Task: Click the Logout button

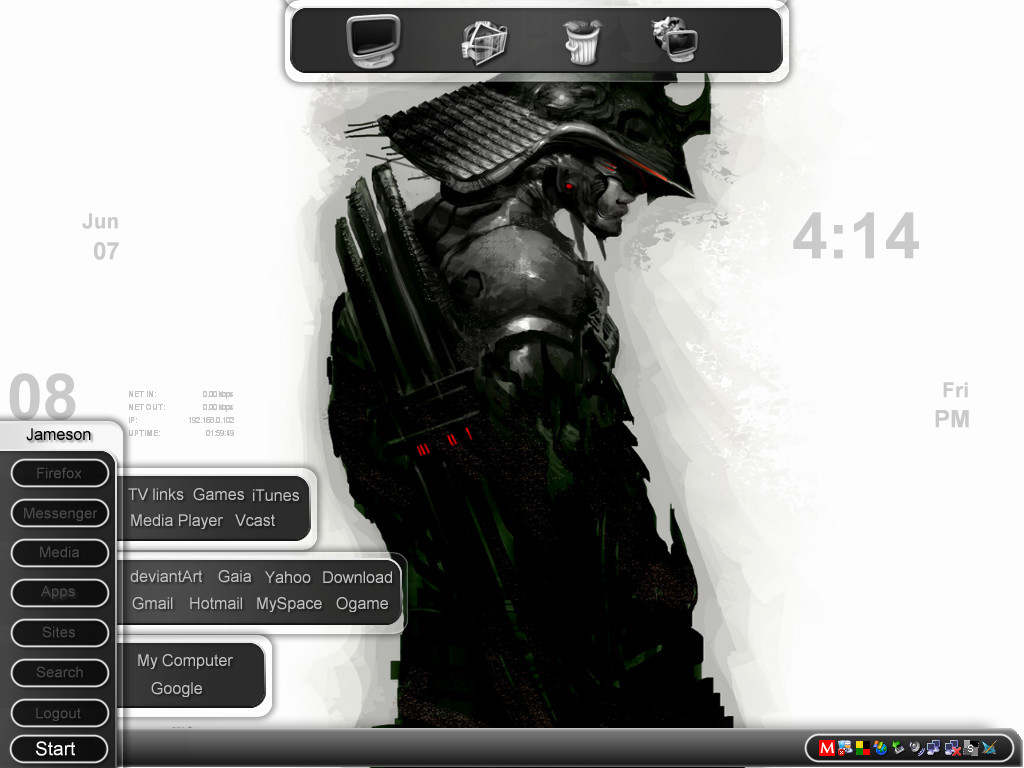Action: click(x=59, y=713)
